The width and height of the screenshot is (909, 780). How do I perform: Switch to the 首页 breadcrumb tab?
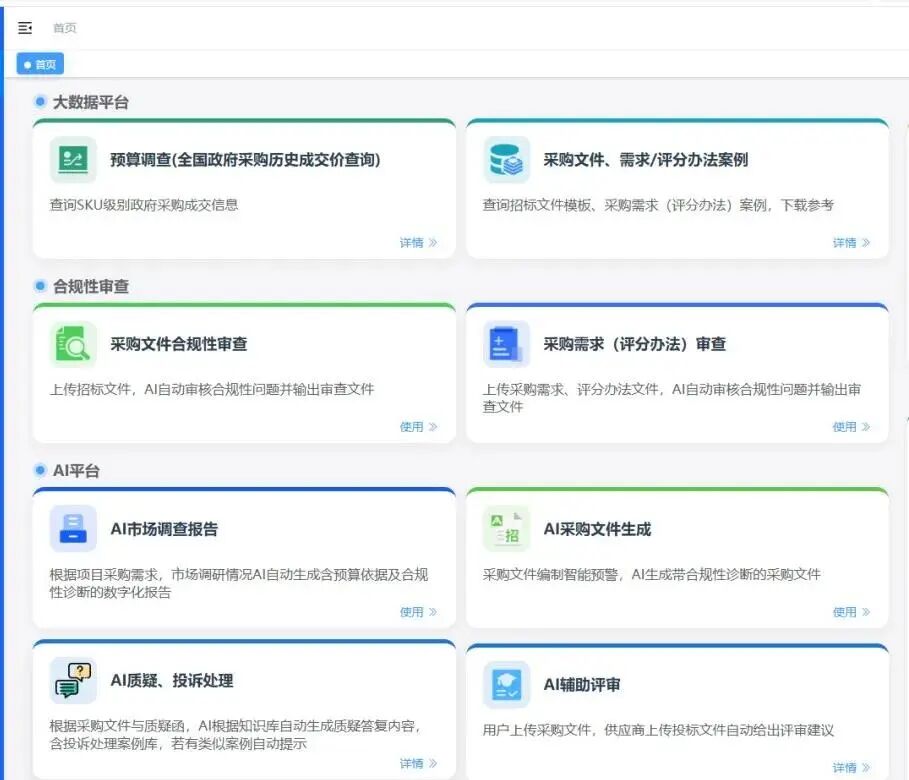[x=65, y=28]
